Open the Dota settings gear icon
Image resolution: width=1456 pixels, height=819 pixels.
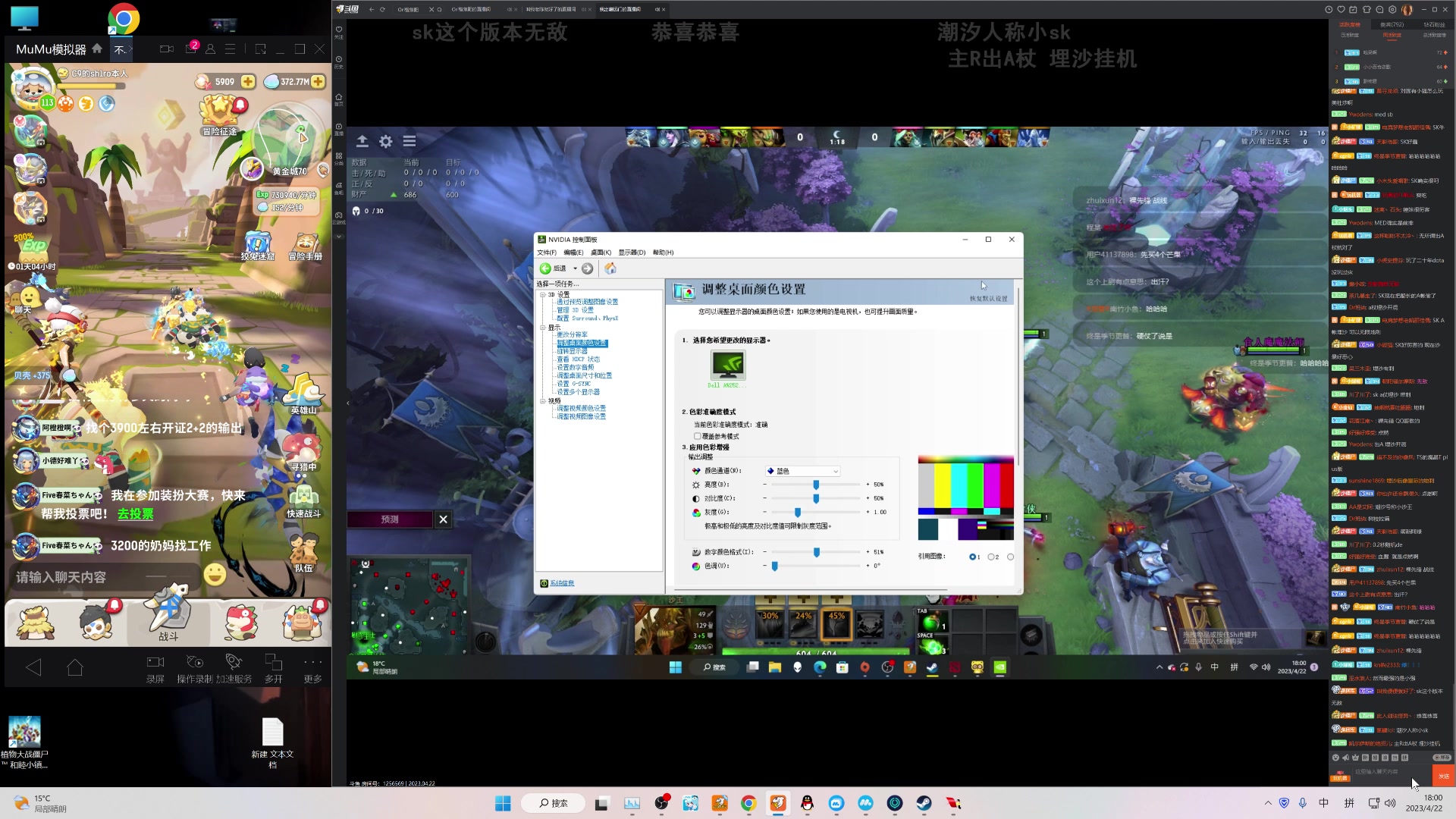point(386,141)
